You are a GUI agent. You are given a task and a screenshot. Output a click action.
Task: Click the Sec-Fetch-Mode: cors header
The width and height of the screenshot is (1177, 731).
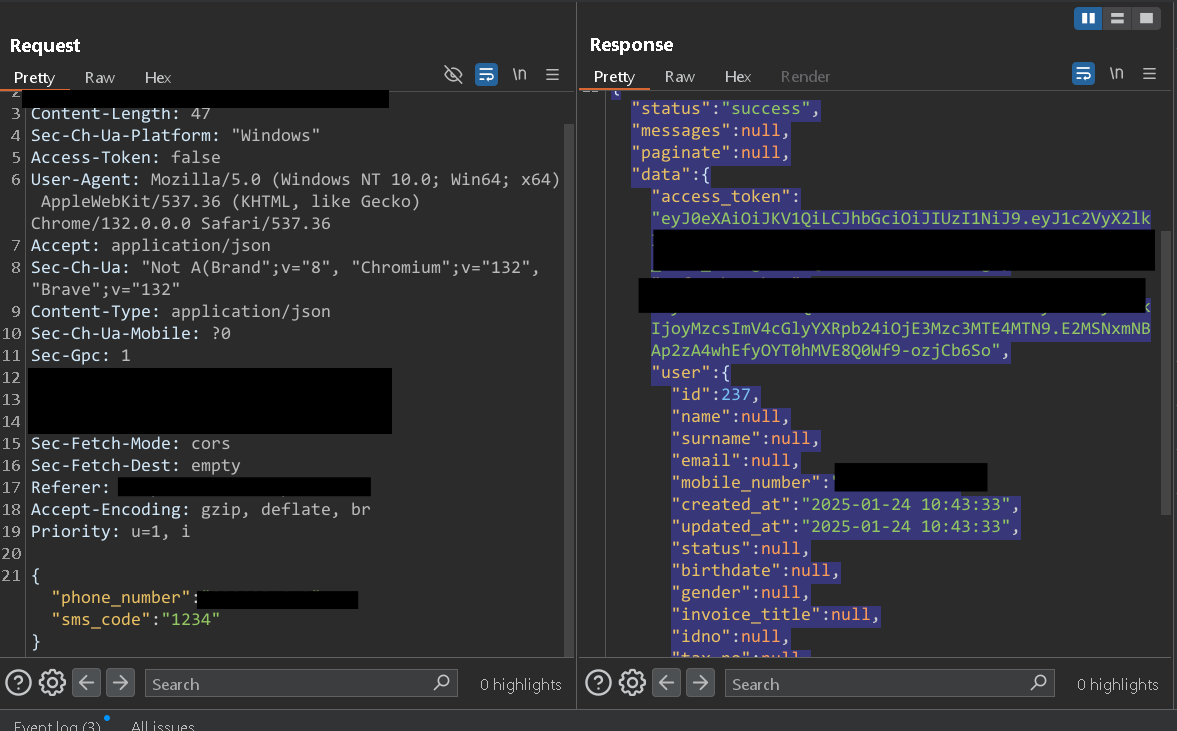click(x=130, y=444)
